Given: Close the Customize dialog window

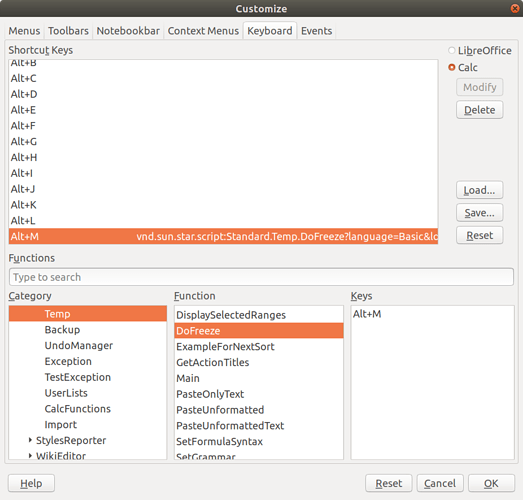Looking at the screenshot, I should point(515,8).
